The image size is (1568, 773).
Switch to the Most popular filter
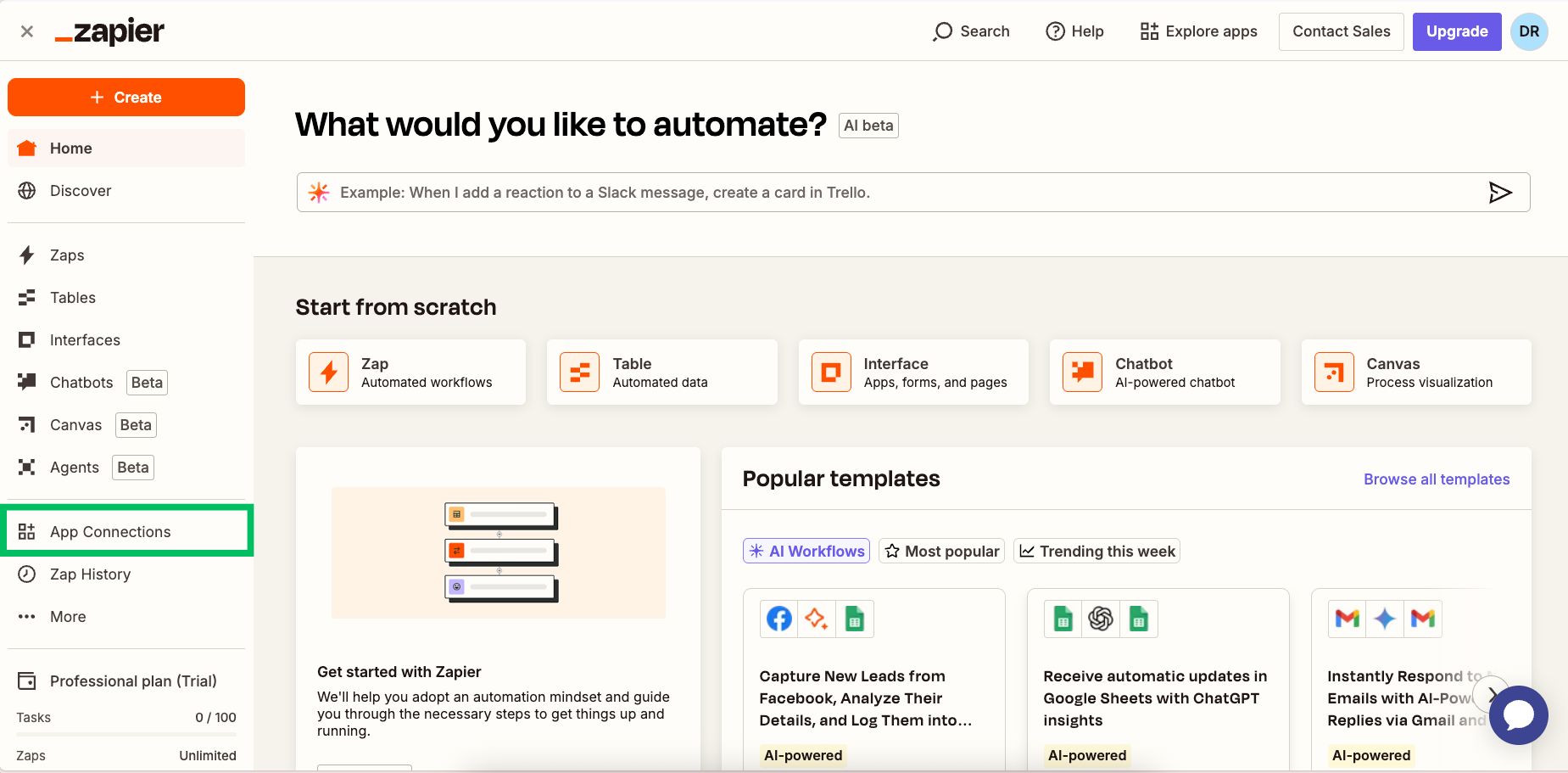[x=941, y=551]
